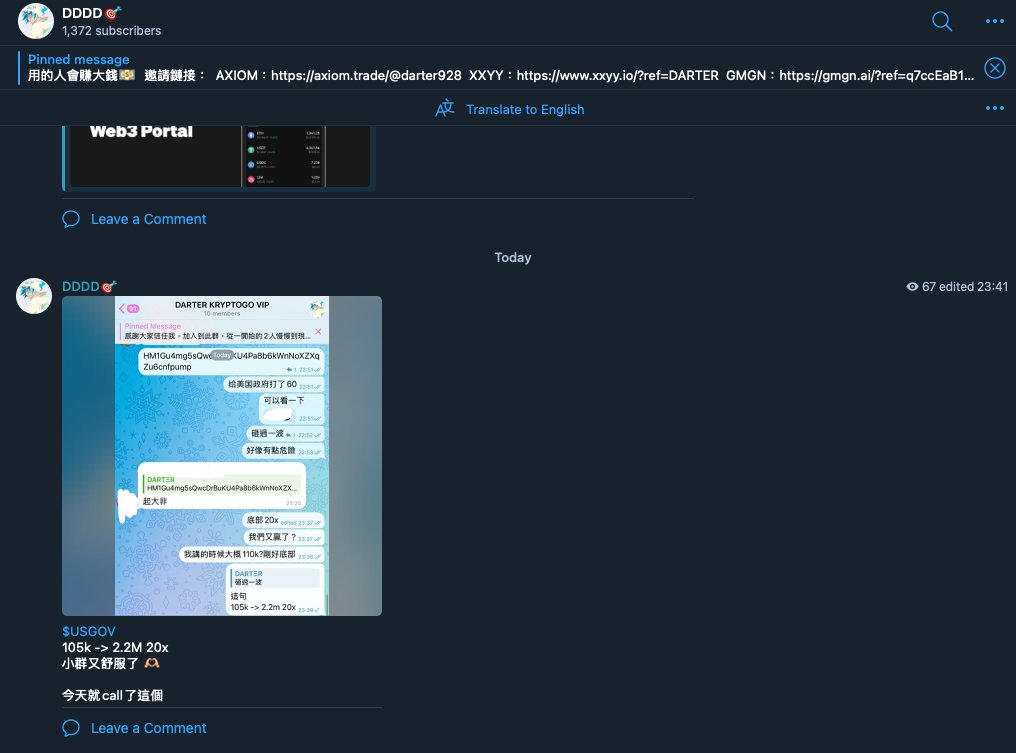
Task: Click the '今天就call了這個' caption line
Action: coord(113,695)
